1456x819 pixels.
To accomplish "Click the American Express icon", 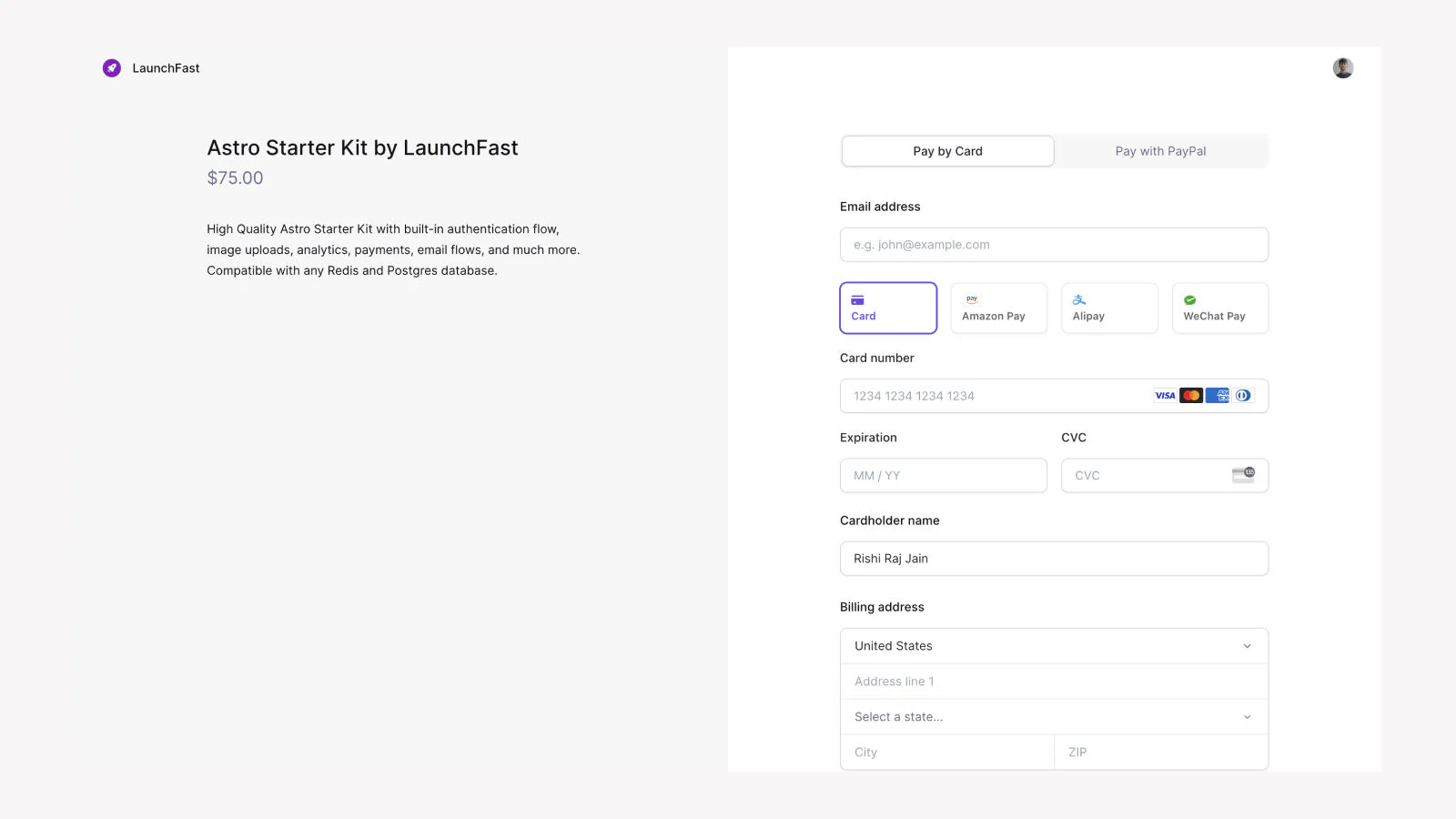I will click(1218, 395).
